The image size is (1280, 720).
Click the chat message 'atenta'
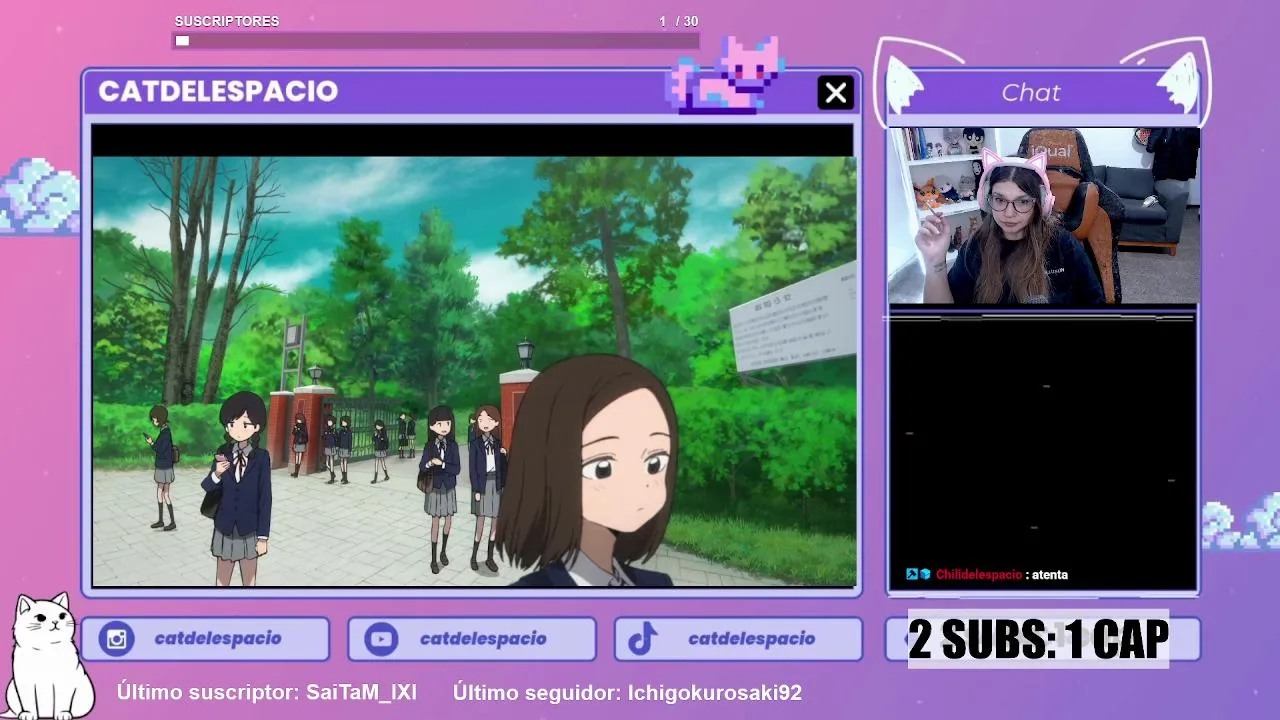(1050, 575)
